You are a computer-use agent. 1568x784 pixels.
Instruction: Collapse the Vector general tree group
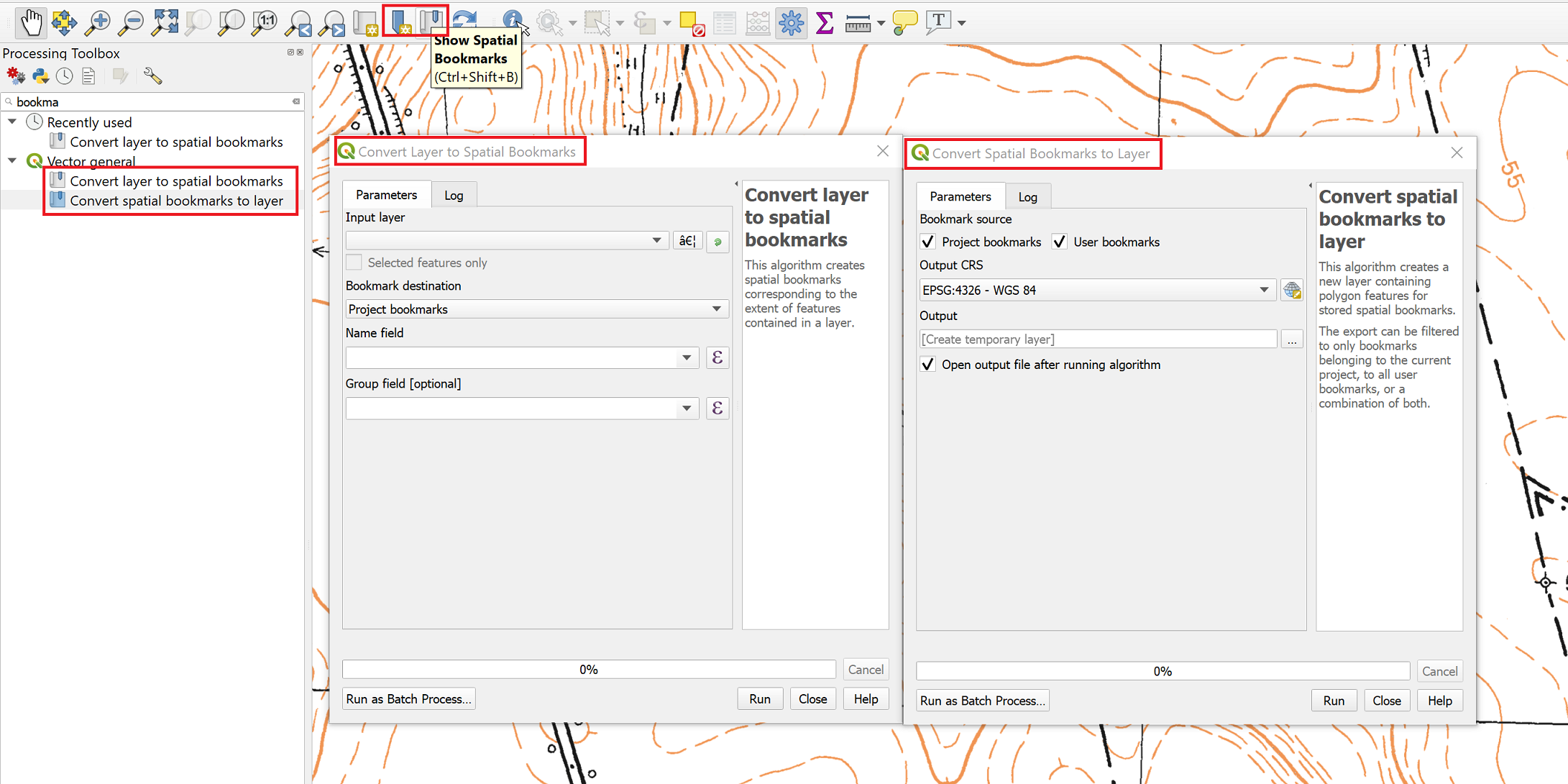[12, 161]
